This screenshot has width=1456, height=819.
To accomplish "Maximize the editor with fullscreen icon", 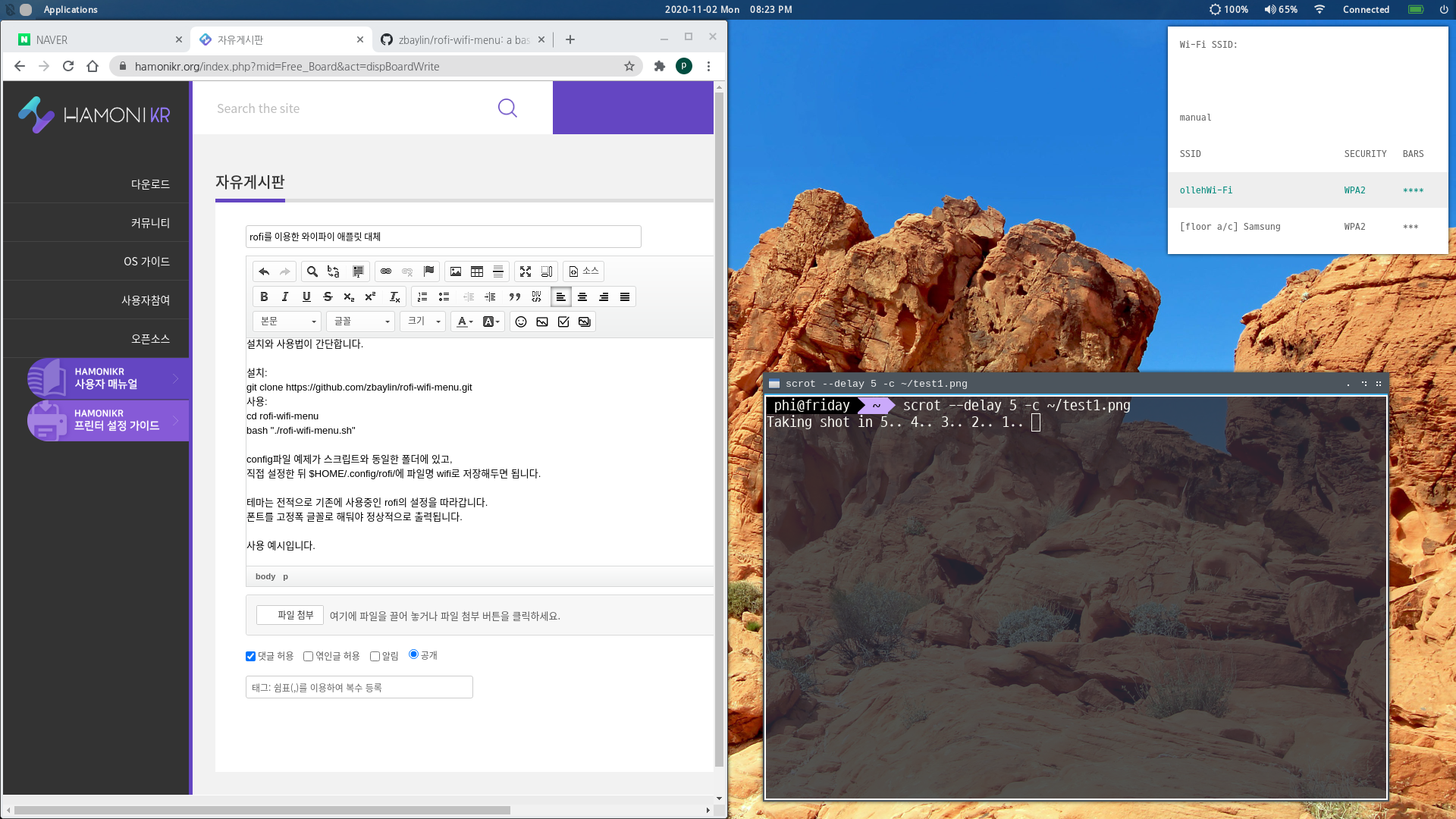I will pyautogui.click(x=526, y=271).
